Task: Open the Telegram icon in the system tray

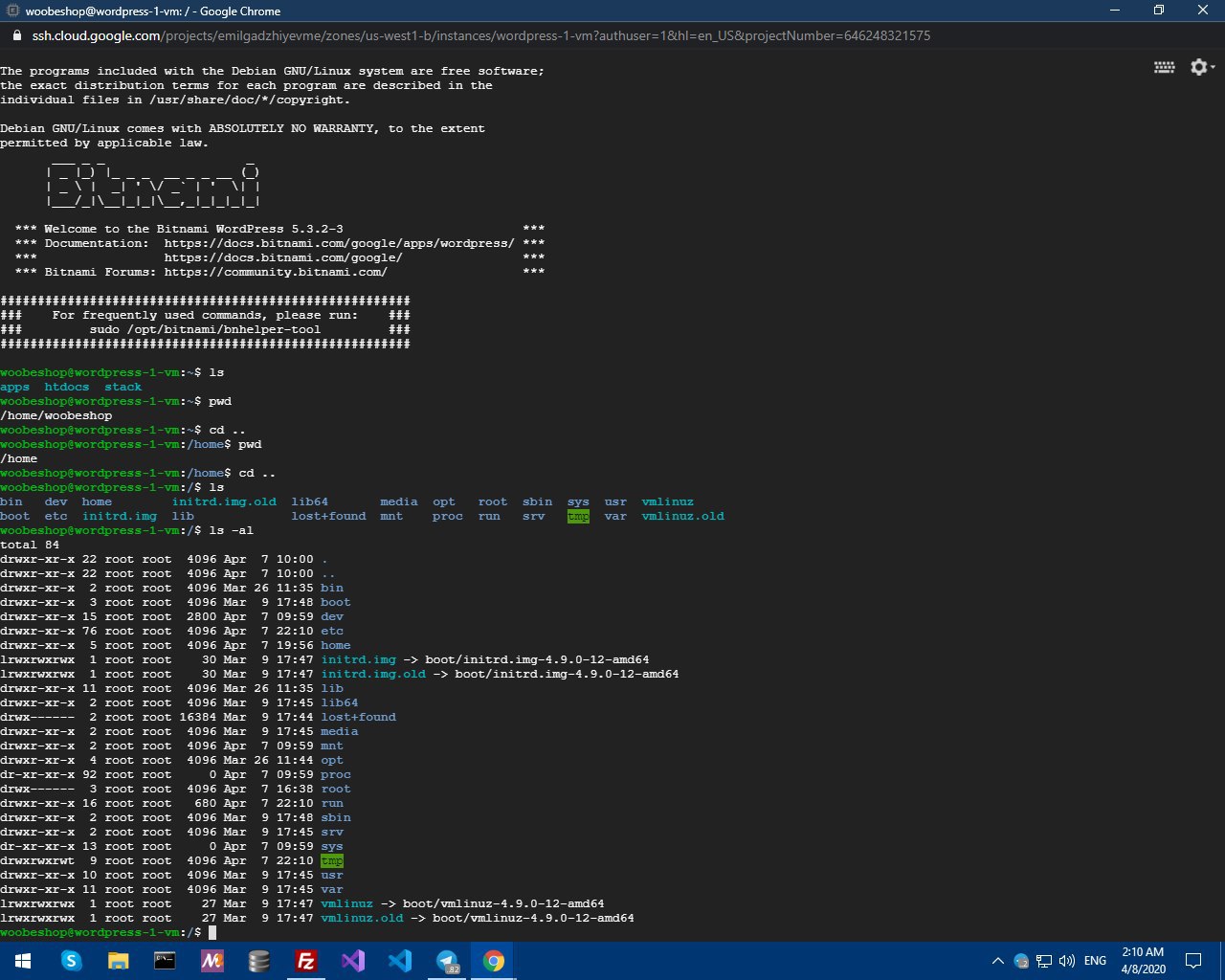Action: click(1021, 961)
